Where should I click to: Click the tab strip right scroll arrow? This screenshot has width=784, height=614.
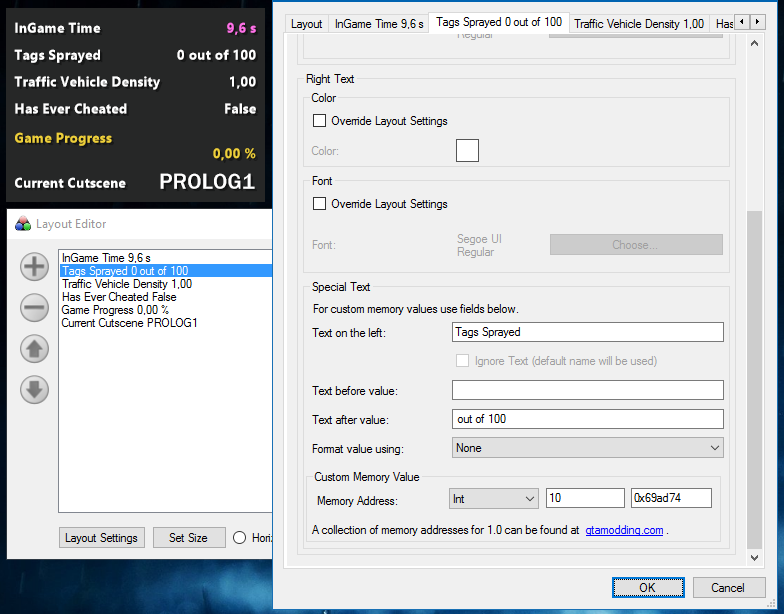click(x=758, y=22)
